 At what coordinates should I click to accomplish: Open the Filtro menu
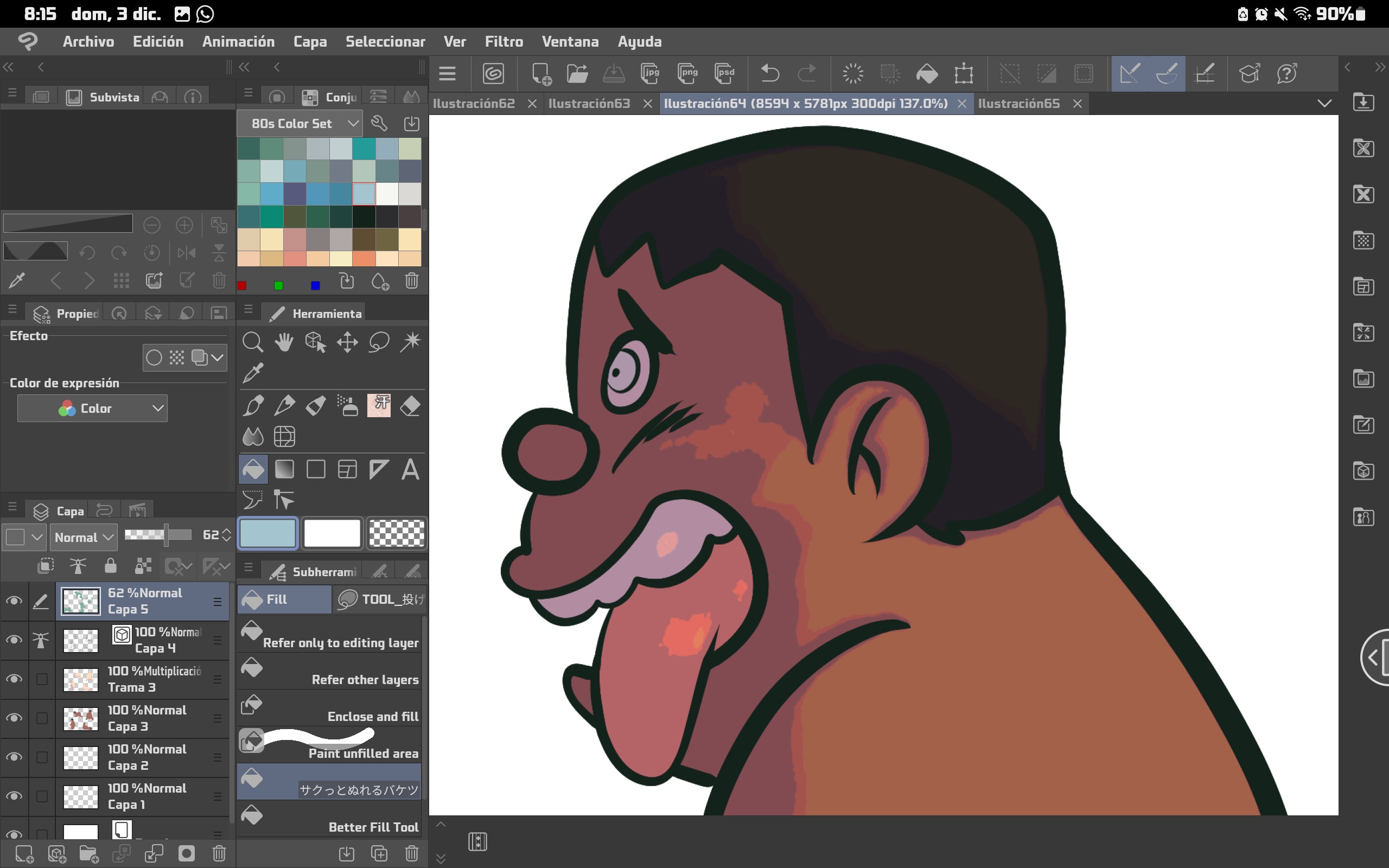[504, 41]
